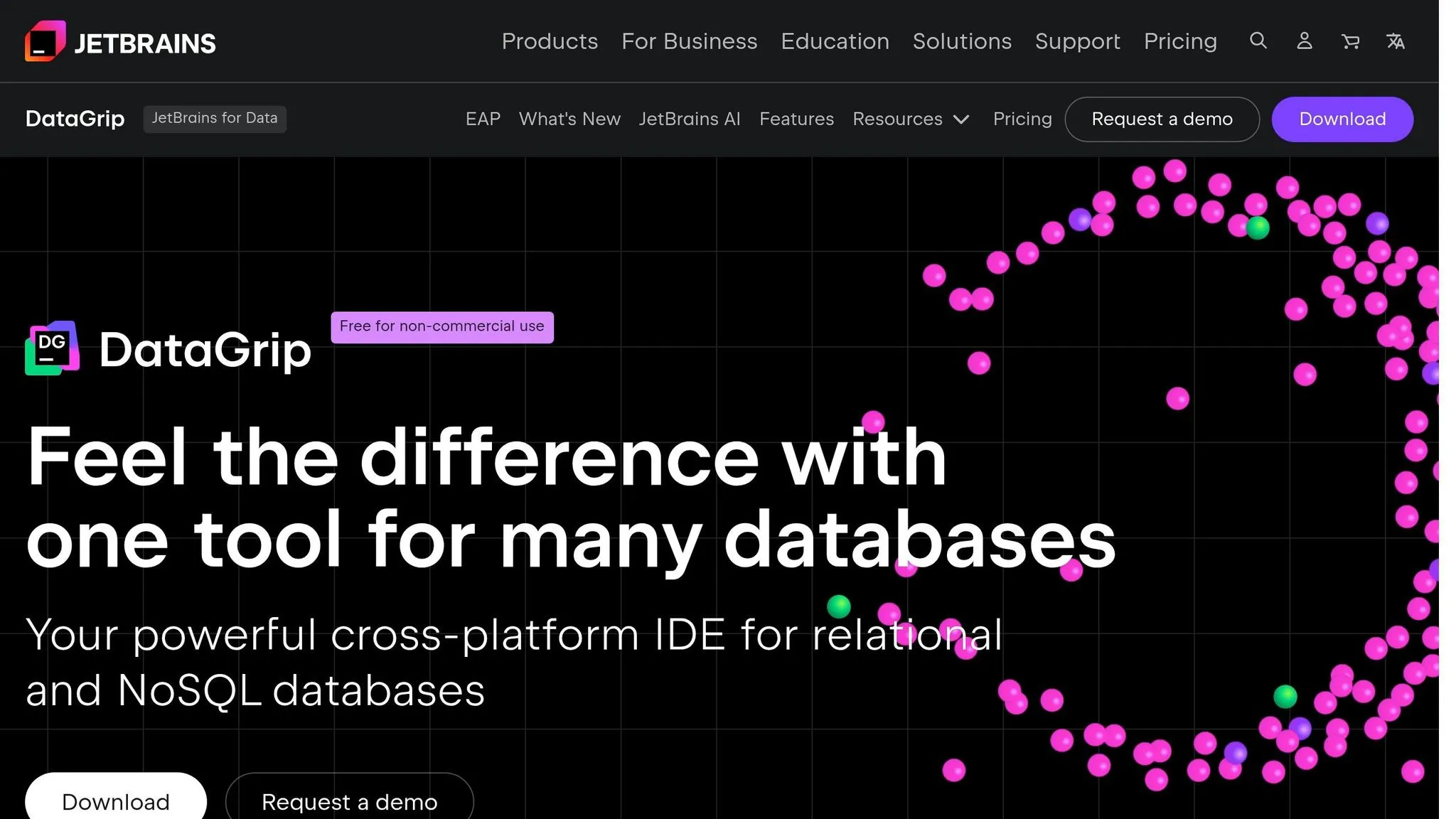Open the shopping cart icon
Image resolution: width=1456 pixels, height=819 pixels.
point(1350,41)
